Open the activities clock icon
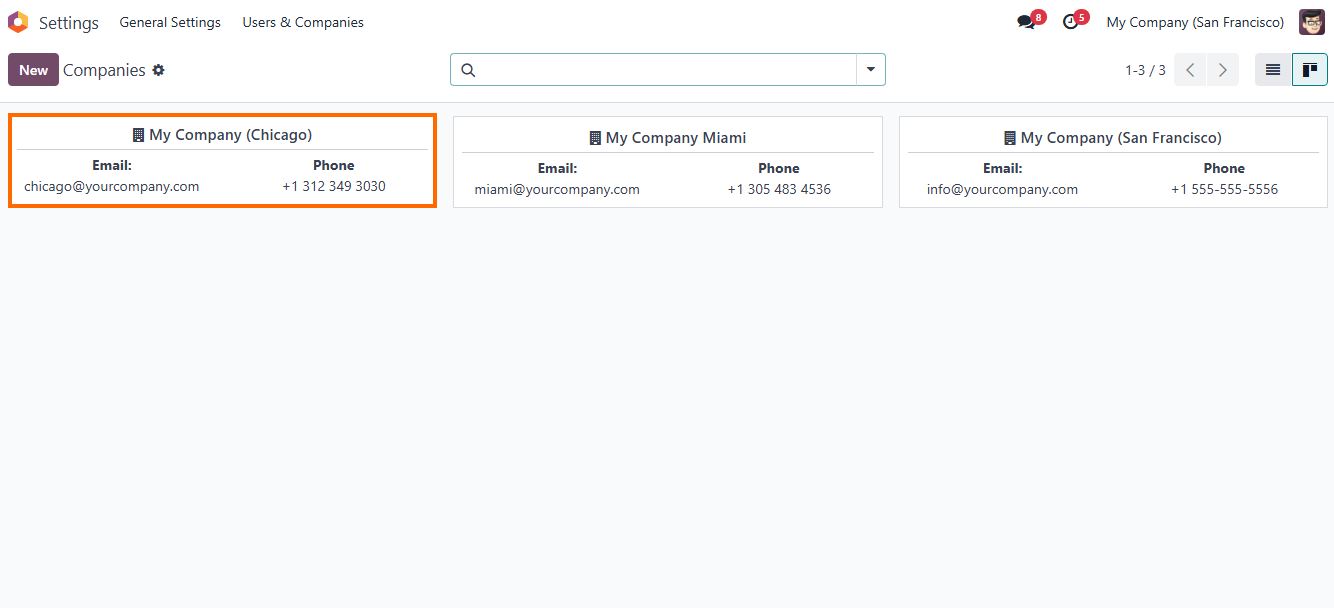Viewport: 1334px width, 608px height. tap(1070, 22)
